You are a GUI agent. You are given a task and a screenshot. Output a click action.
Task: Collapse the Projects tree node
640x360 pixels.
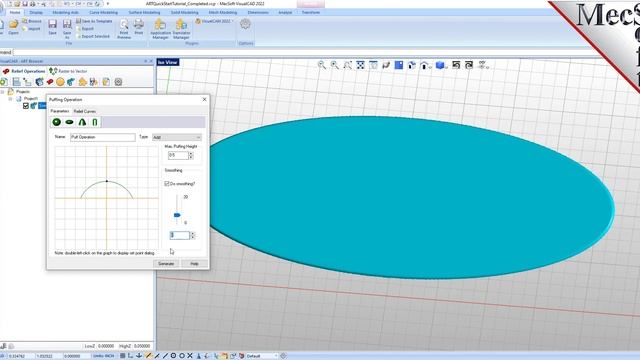pos(2,92)
